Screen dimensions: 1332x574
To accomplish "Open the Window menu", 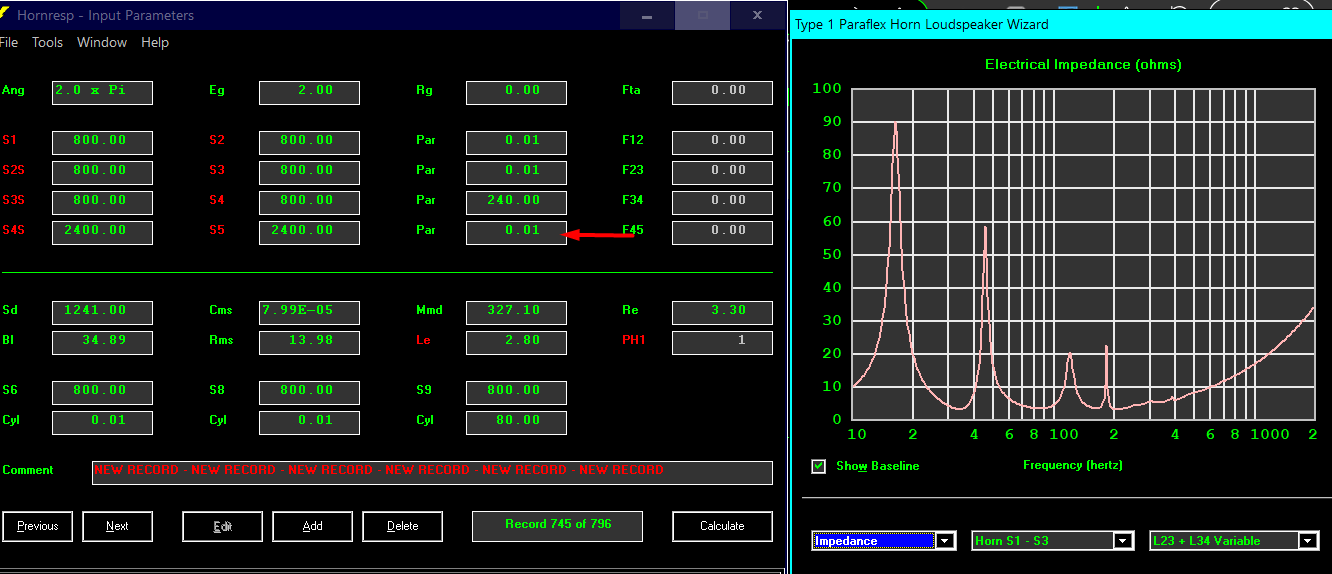I will [102, 42].
